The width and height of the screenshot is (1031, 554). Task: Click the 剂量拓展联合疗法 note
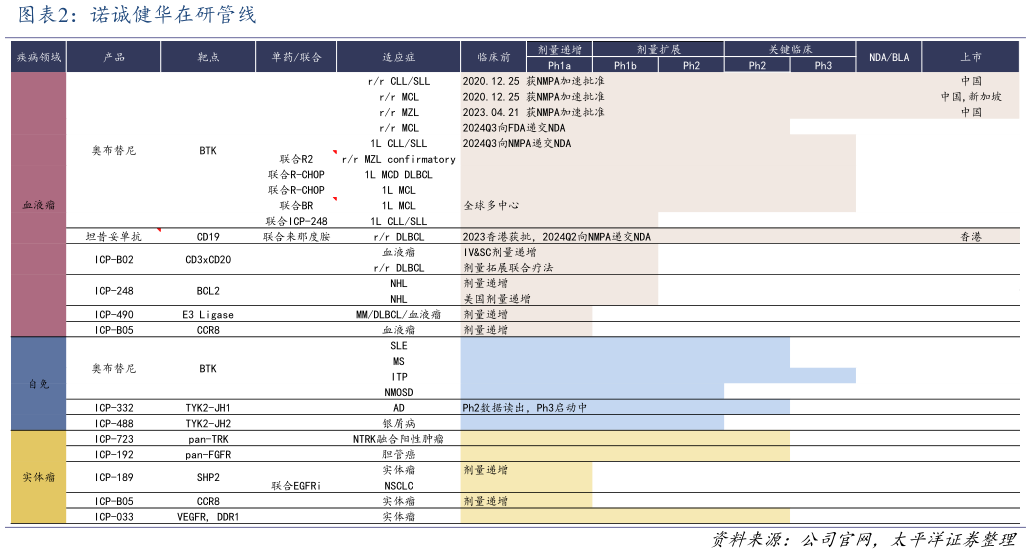pyautogui.click(x=508, y=267)
